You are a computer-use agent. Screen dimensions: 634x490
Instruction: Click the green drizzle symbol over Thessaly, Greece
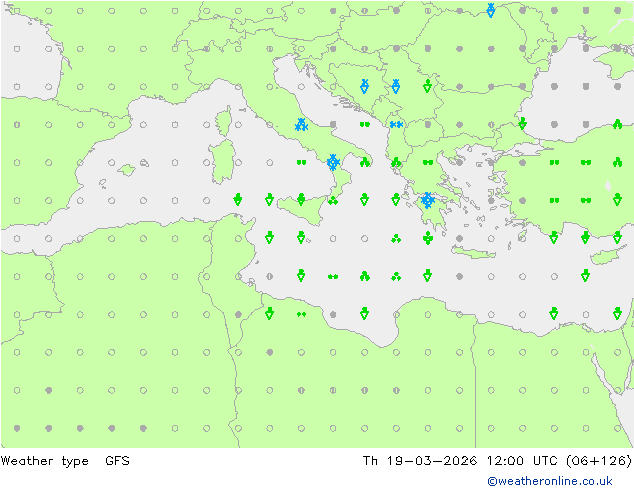click(428, 162)
